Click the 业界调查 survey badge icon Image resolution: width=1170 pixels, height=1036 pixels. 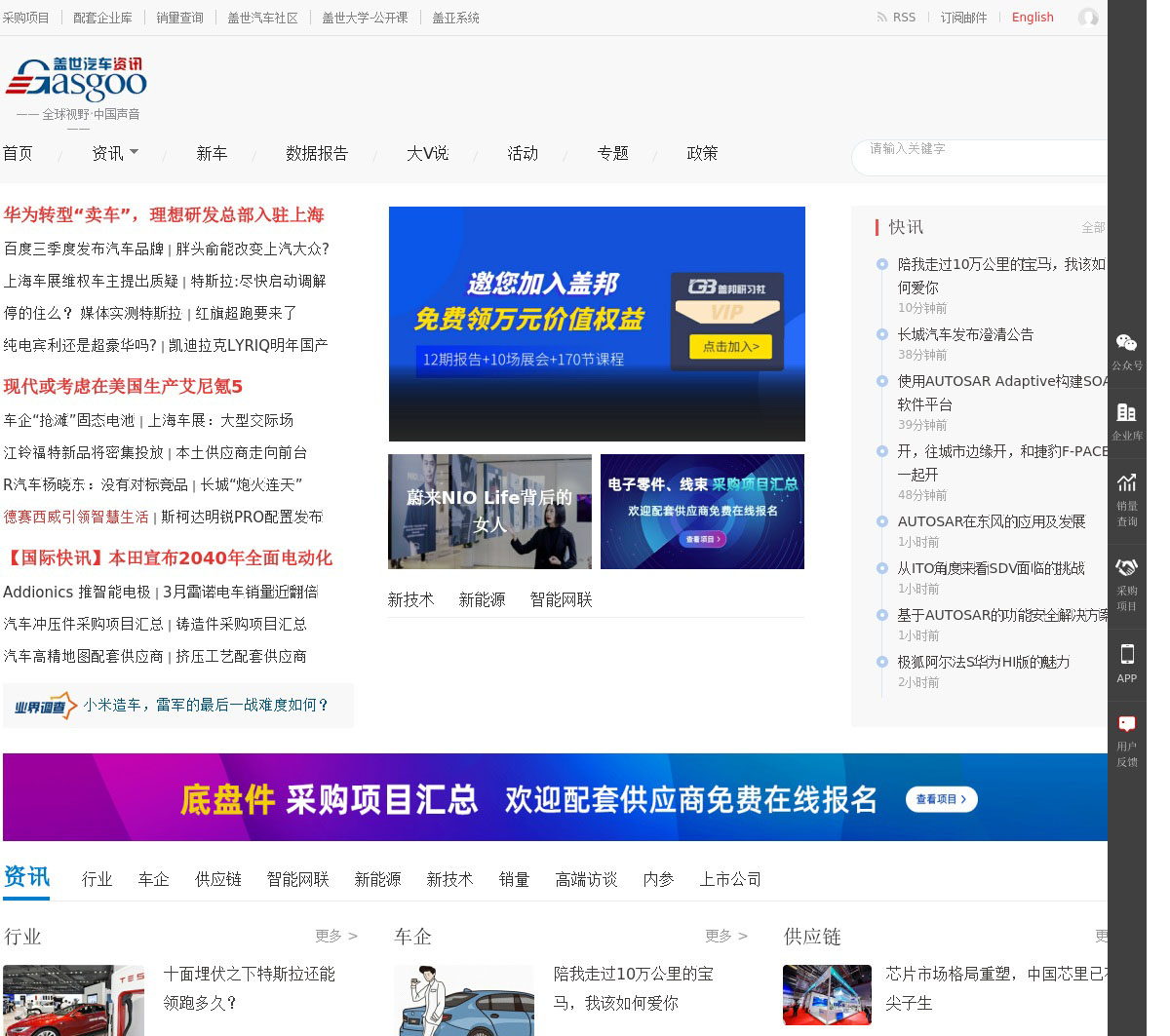tap(45, 706)
